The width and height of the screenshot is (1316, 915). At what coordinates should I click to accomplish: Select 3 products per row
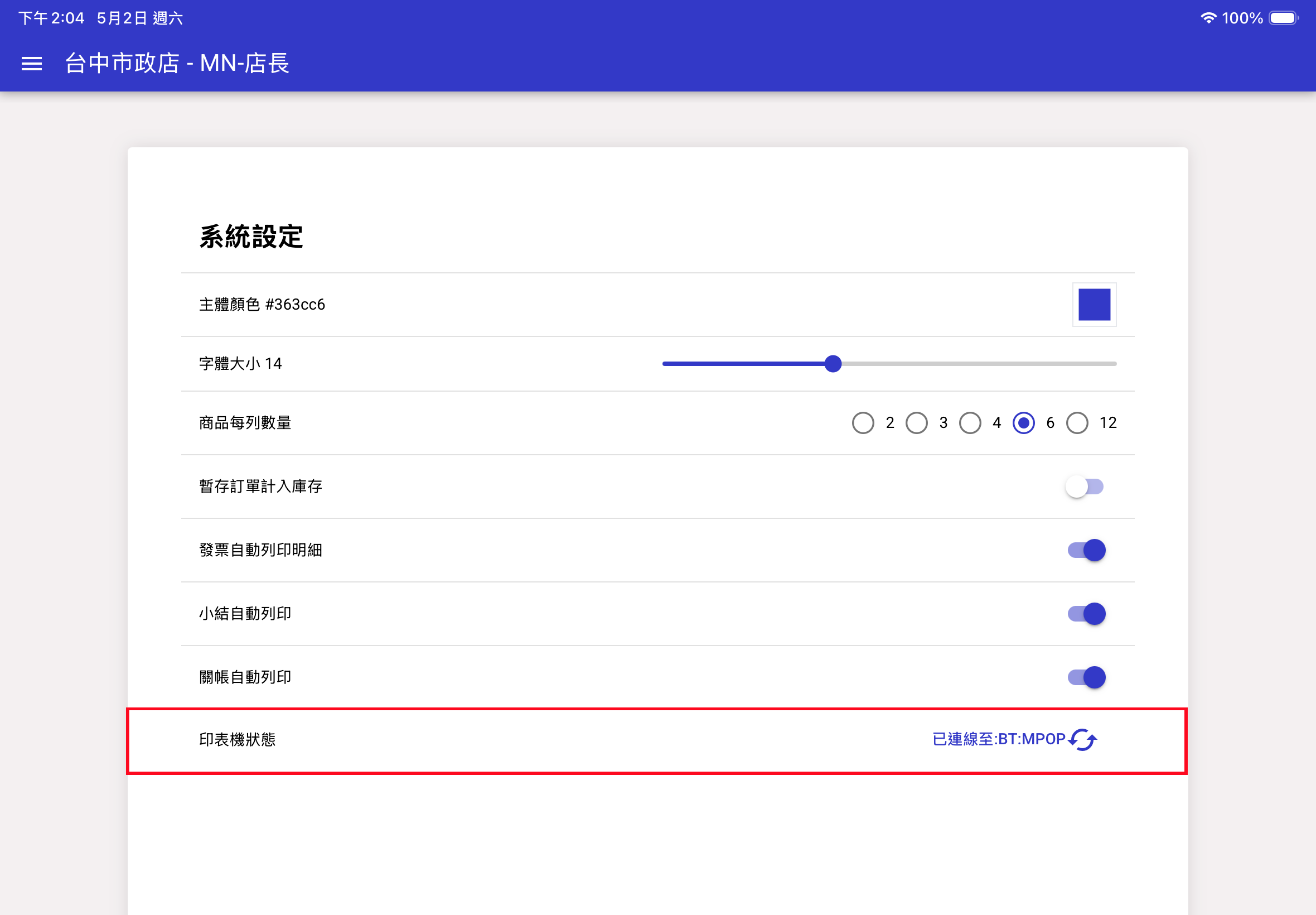tap(917, 423)
